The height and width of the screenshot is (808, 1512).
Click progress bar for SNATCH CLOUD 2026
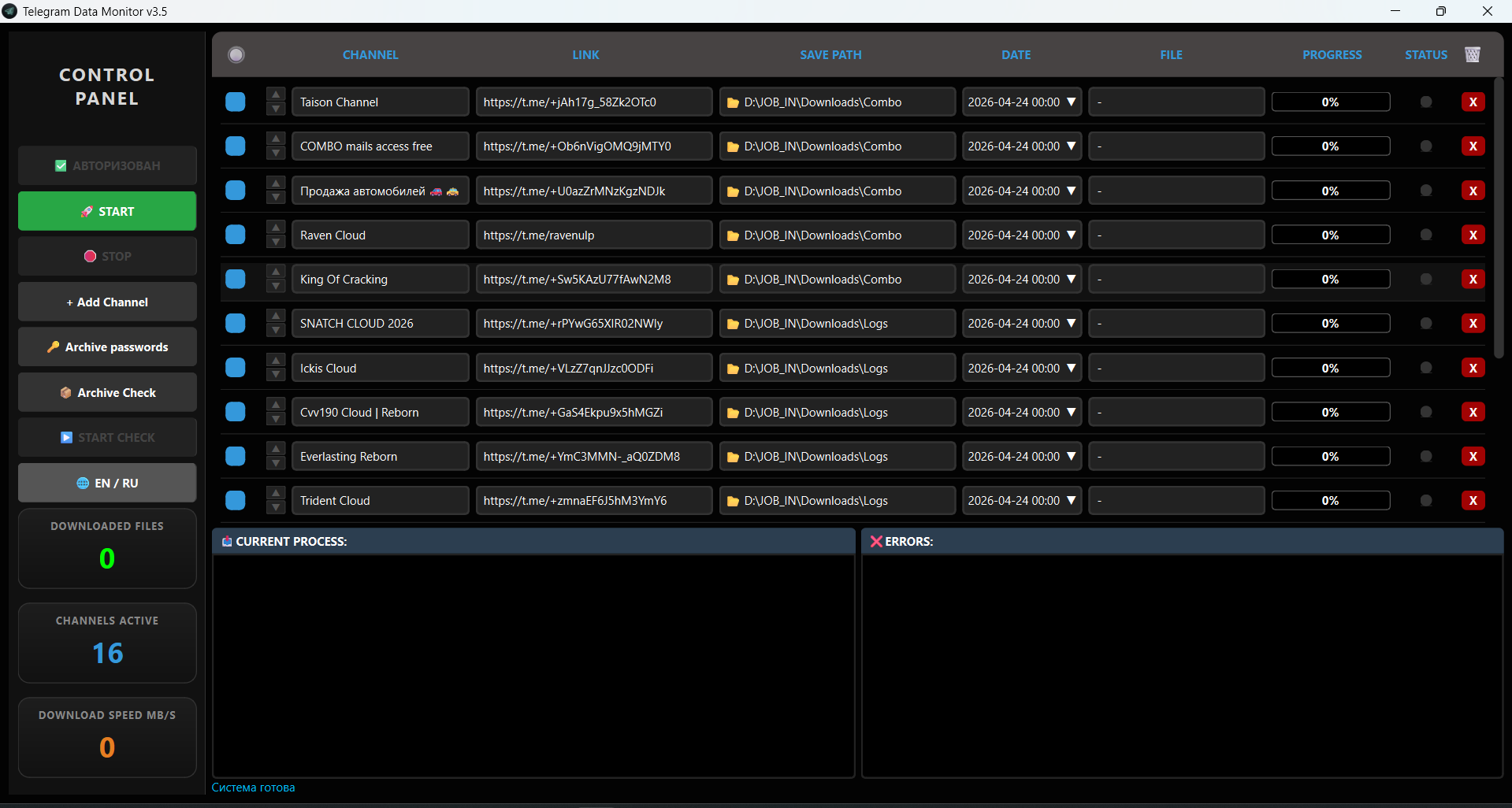click(1331, 323)
